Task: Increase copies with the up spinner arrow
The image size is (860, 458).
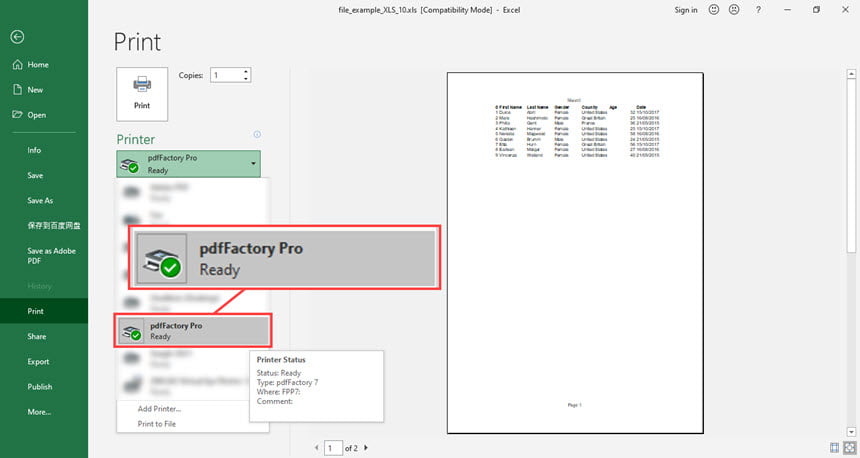Action: click(246, 71)
